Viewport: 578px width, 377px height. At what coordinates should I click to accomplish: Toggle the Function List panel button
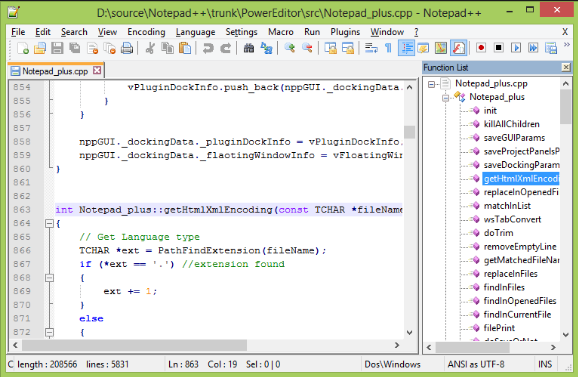tap(458, 48)
